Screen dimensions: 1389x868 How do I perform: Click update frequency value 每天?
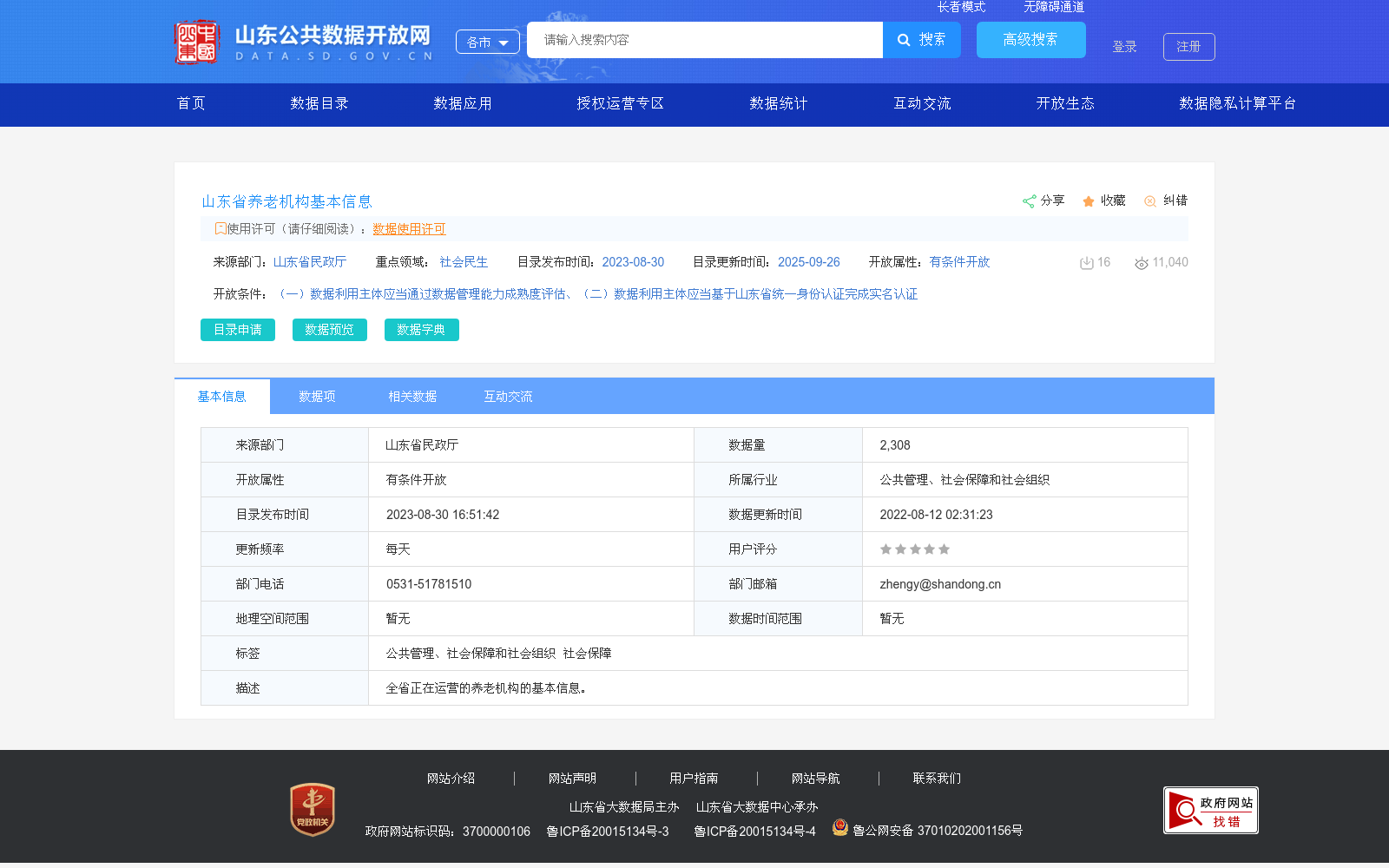click(x=398, y=549)
